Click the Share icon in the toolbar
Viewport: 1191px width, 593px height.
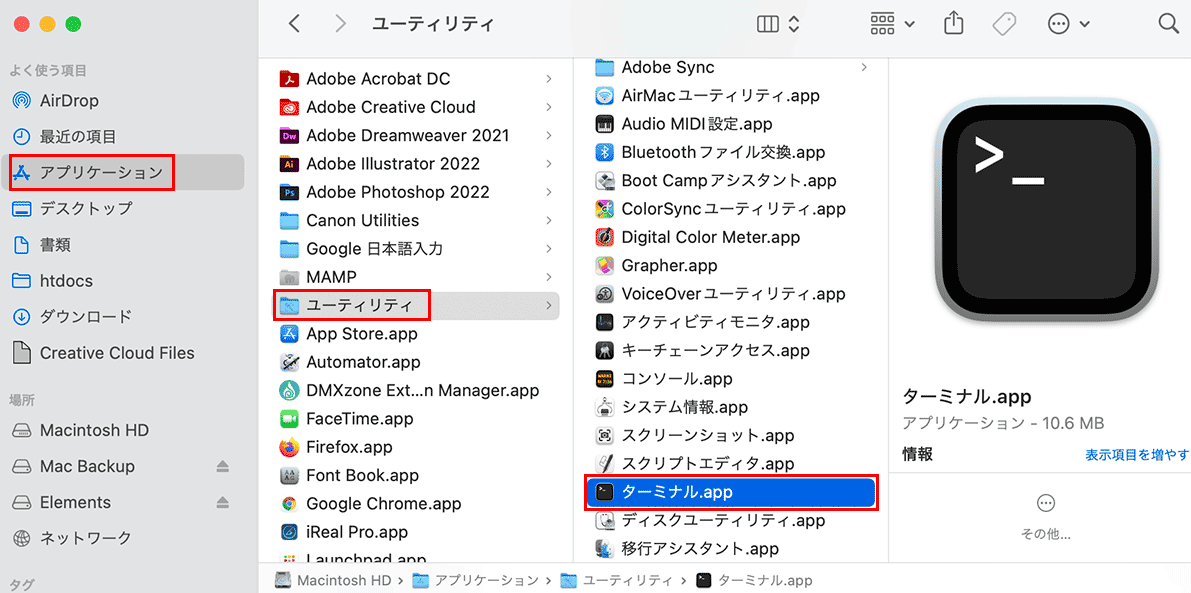coord(953,22)
